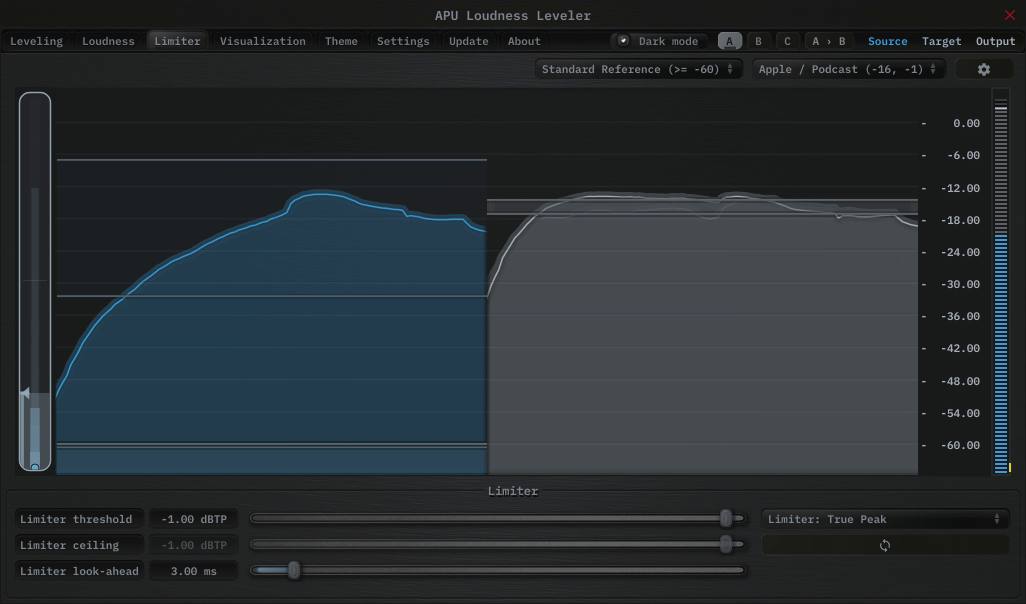Open Standard Reference dropdown

[638, 69]
